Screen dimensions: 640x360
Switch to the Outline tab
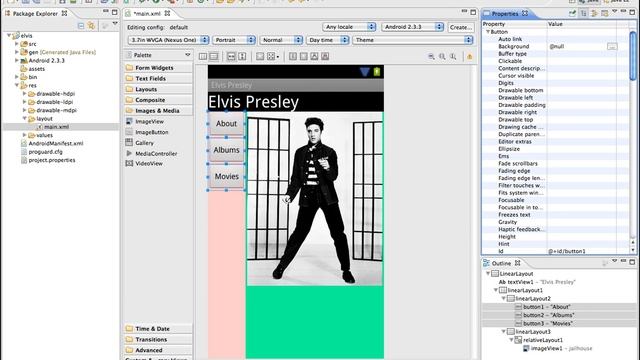coord(501,263)
